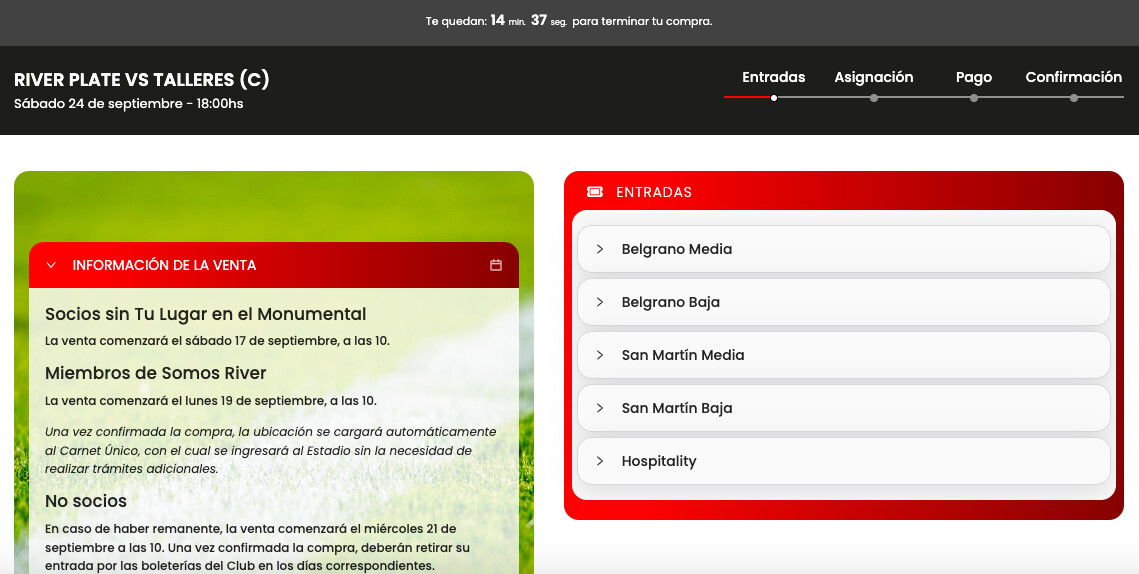Click the ENTRADAS panel title
The image size is (1139, 574).
pyautogui.click(x=654, y=193)
